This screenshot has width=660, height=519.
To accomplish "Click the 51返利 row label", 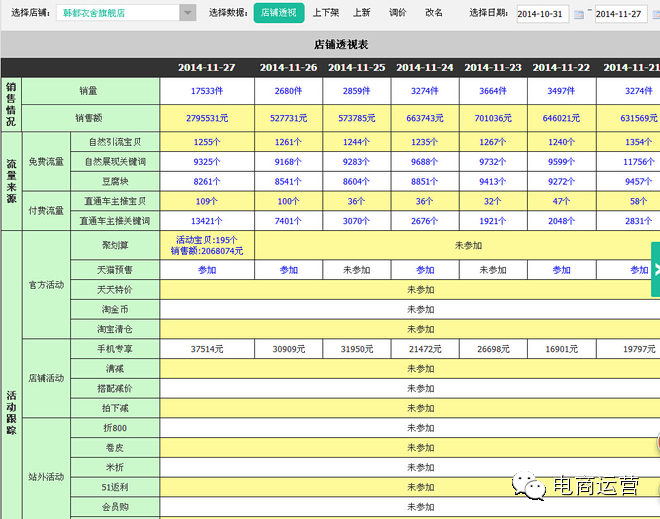I will (115, 487).
